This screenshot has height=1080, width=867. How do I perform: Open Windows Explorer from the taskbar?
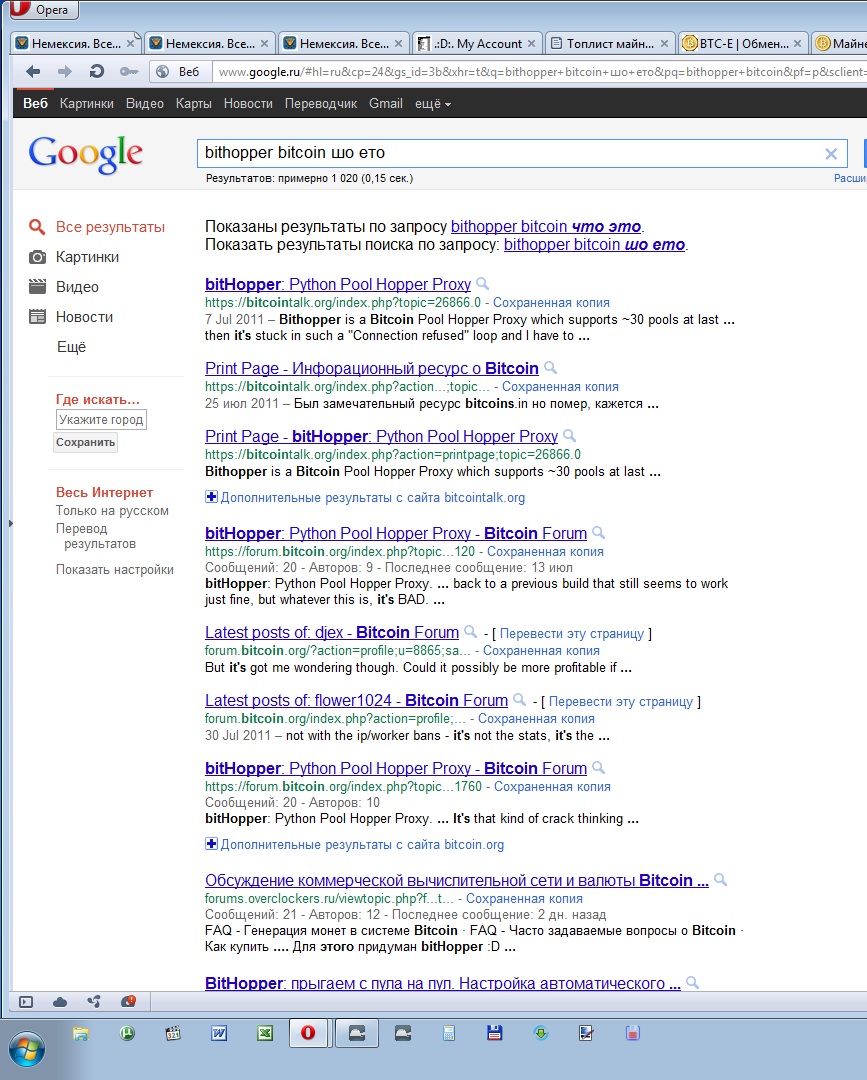[81, 1033]
